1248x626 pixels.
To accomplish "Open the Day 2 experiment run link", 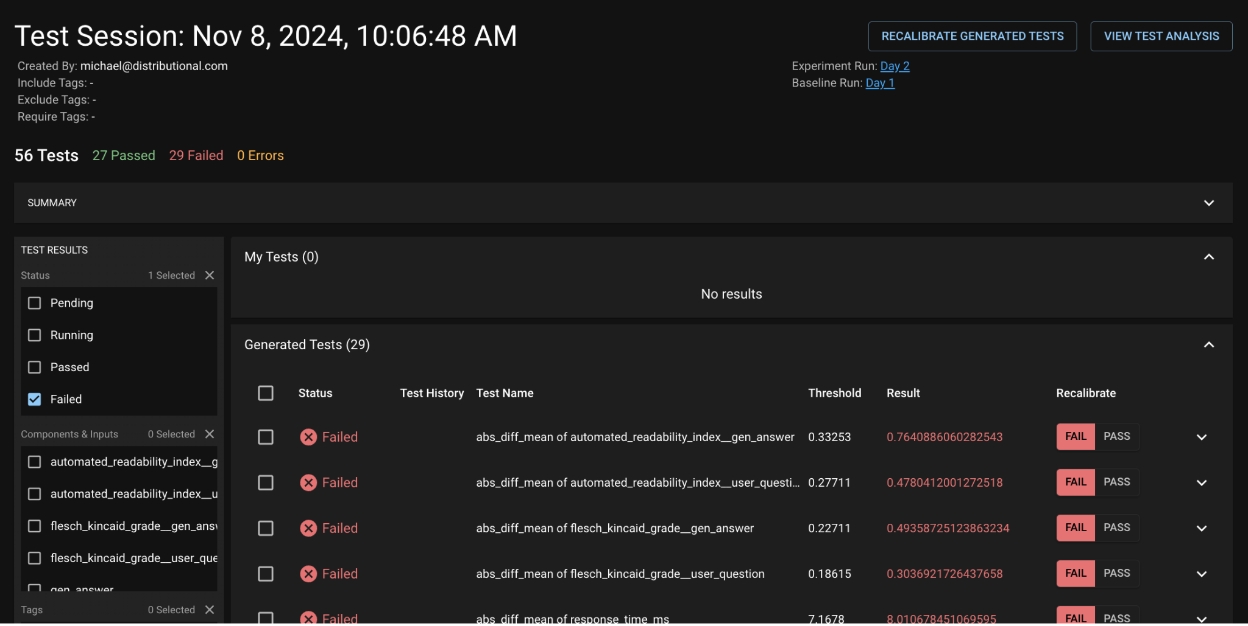I will coord(894,66).
